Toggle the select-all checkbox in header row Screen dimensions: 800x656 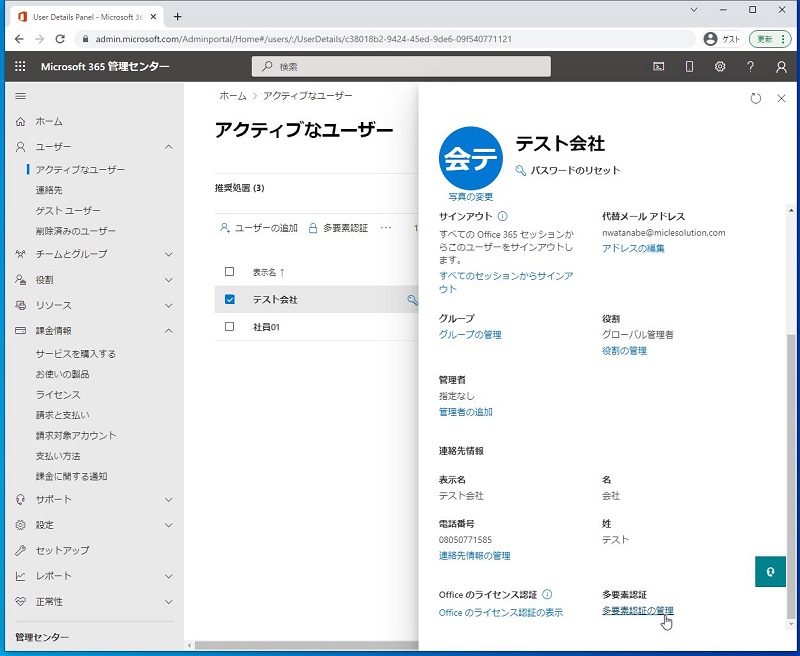click(x=230, y=271)
